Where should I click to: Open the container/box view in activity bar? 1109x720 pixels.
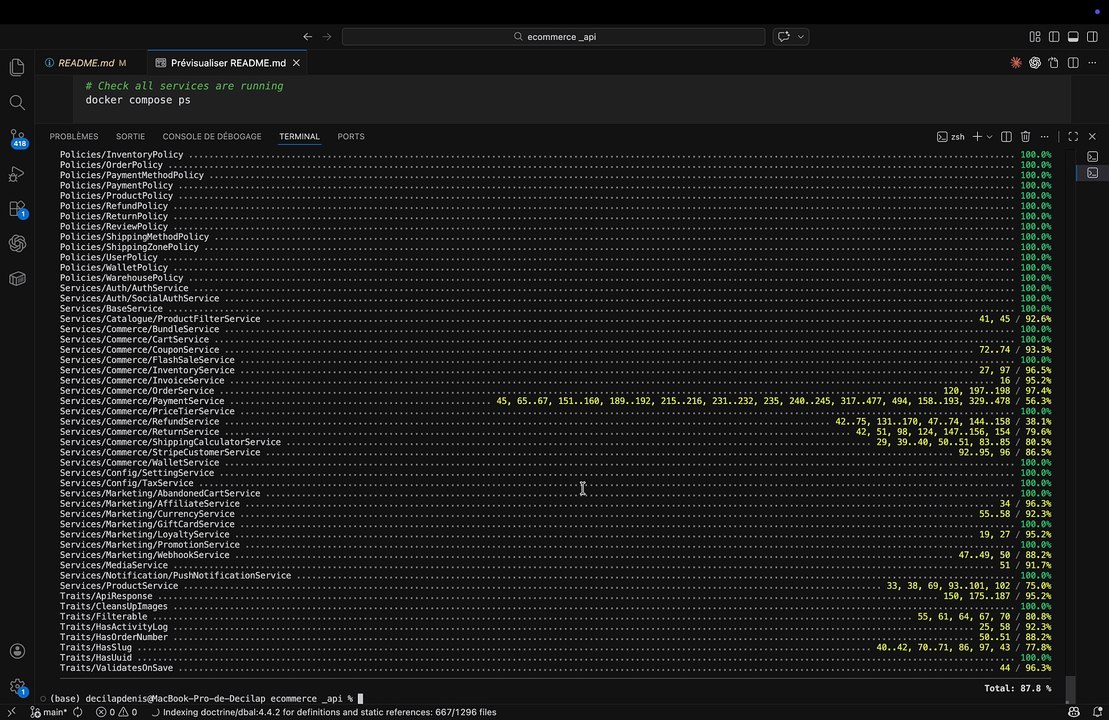pos(17,279)
